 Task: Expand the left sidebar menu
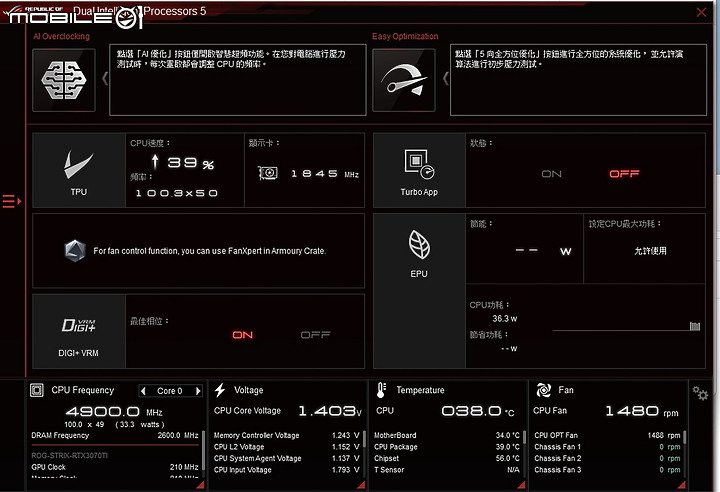click(12, 201)
